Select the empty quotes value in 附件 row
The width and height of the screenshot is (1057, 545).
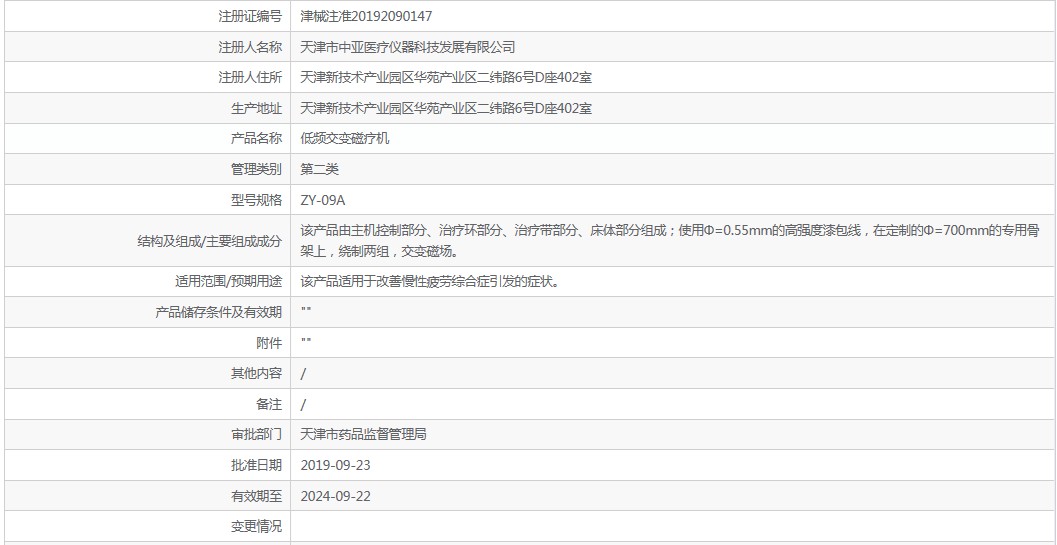click(x=305, y=341)
